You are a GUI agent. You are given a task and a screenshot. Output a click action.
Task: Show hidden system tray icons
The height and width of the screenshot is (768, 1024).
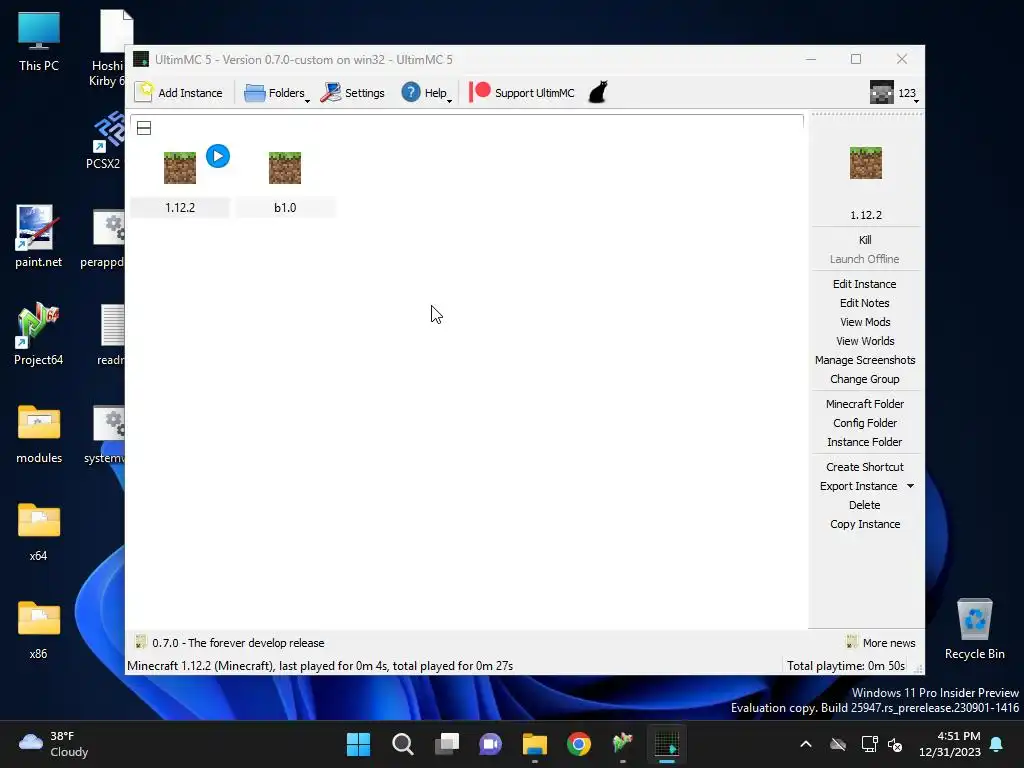[x=806, y=744]
